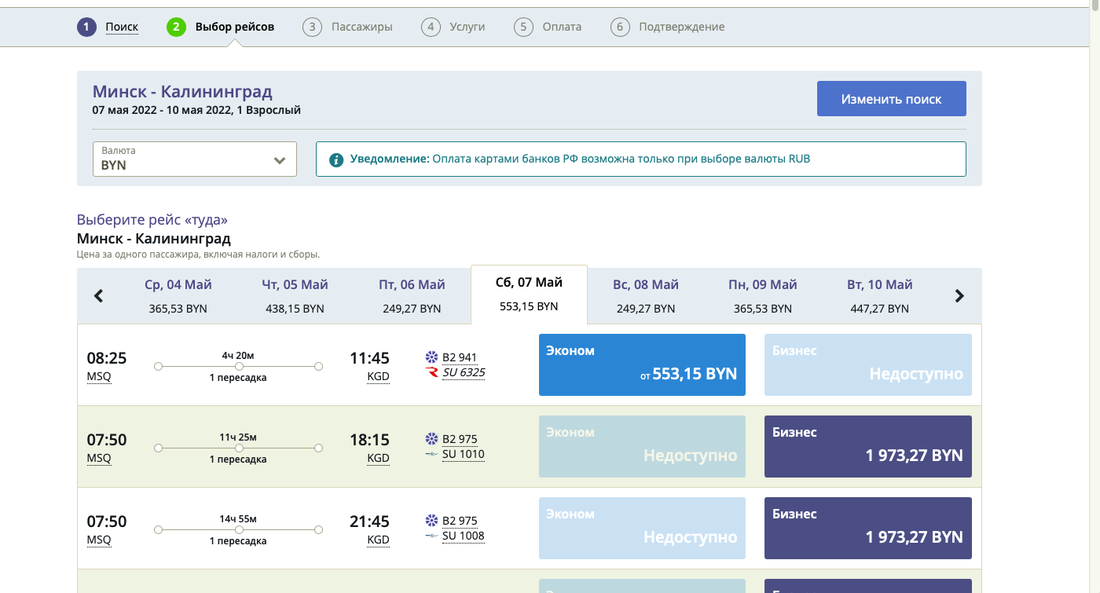This screenshot has height=593, width=1100.
Task: Open the Валюта BYN currency dropdown
Action: pos(195,159)
